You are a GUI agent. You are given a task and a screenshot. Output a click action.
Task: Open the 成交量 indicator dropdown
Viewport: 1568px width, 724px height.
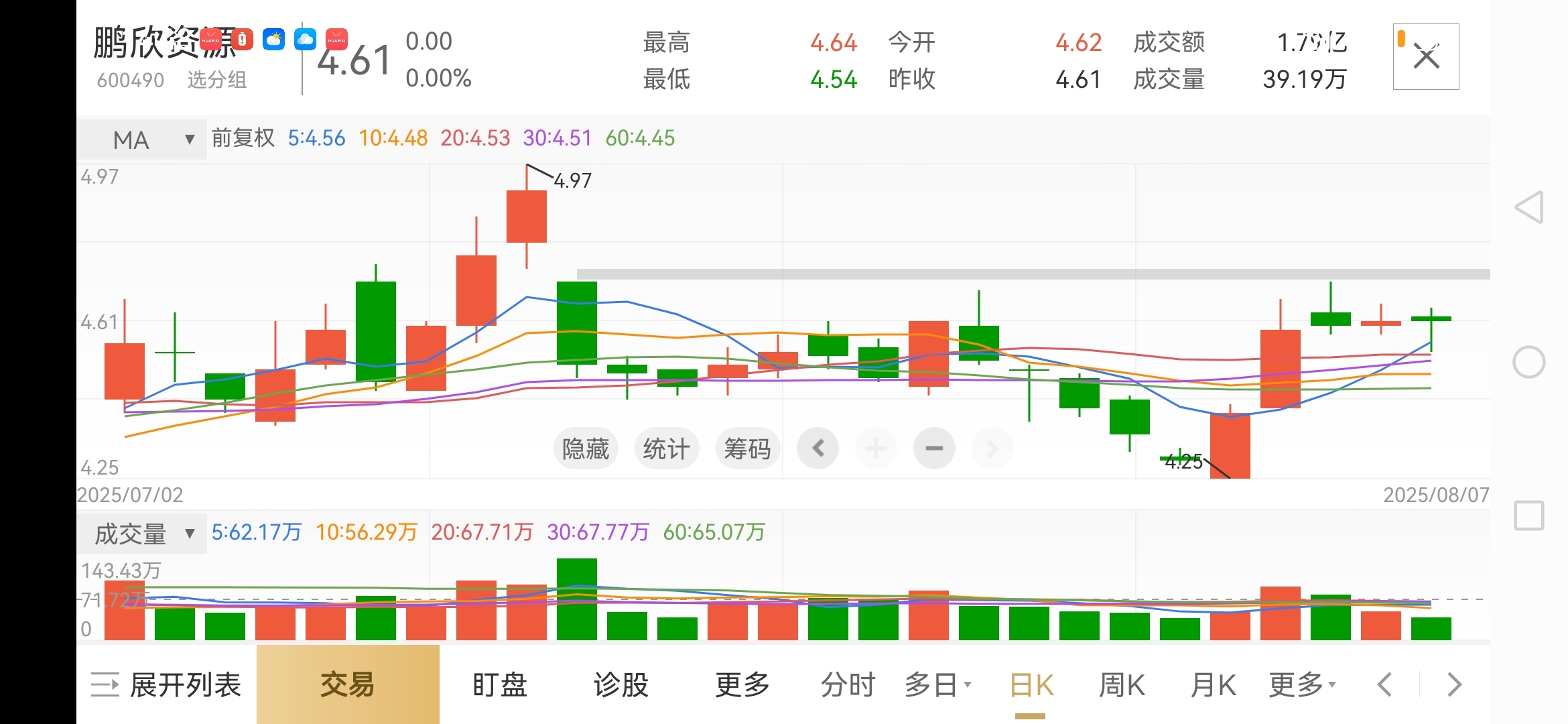142,534
